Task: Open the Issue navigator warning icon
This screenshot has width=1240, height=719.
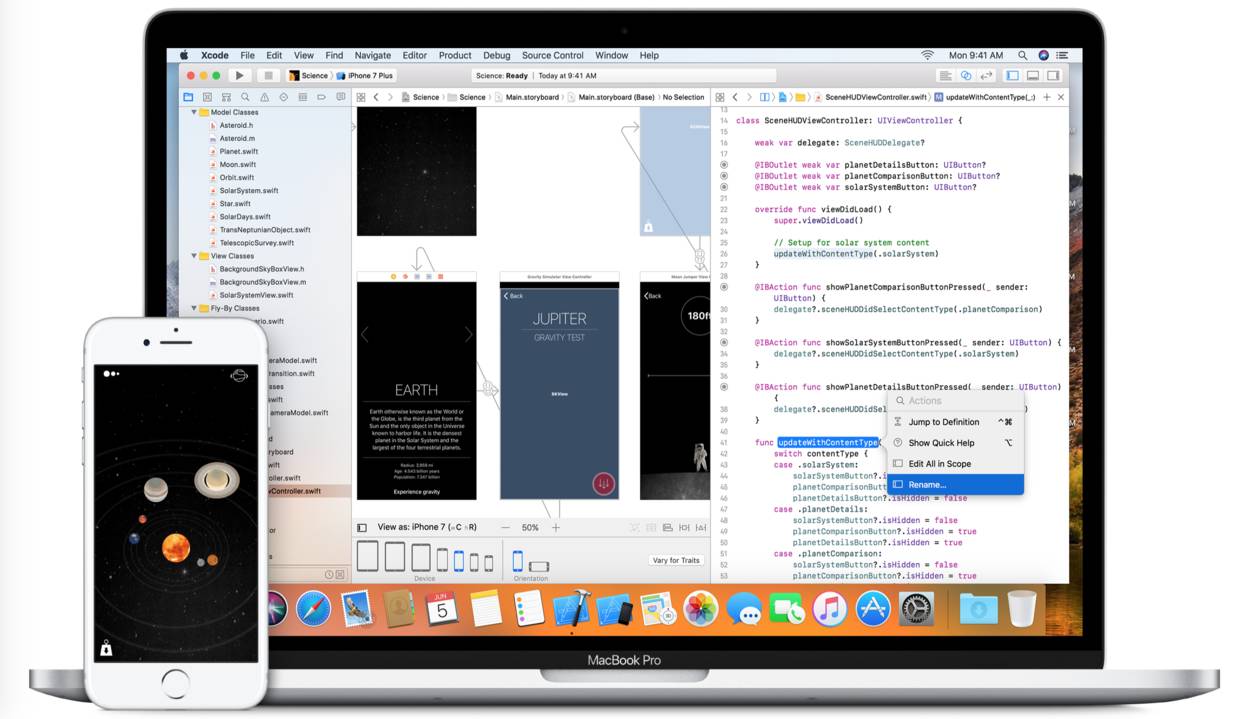Action: click(x=264, y=97)
